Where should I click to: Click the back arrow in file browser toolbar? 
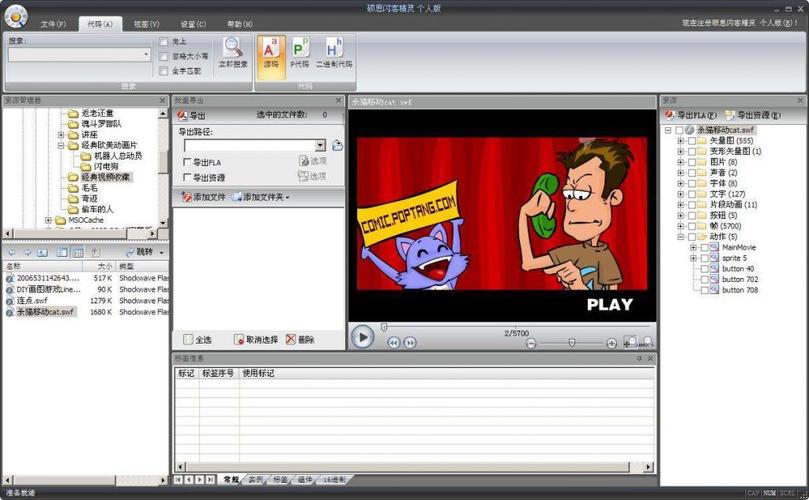tap(12, 252)
